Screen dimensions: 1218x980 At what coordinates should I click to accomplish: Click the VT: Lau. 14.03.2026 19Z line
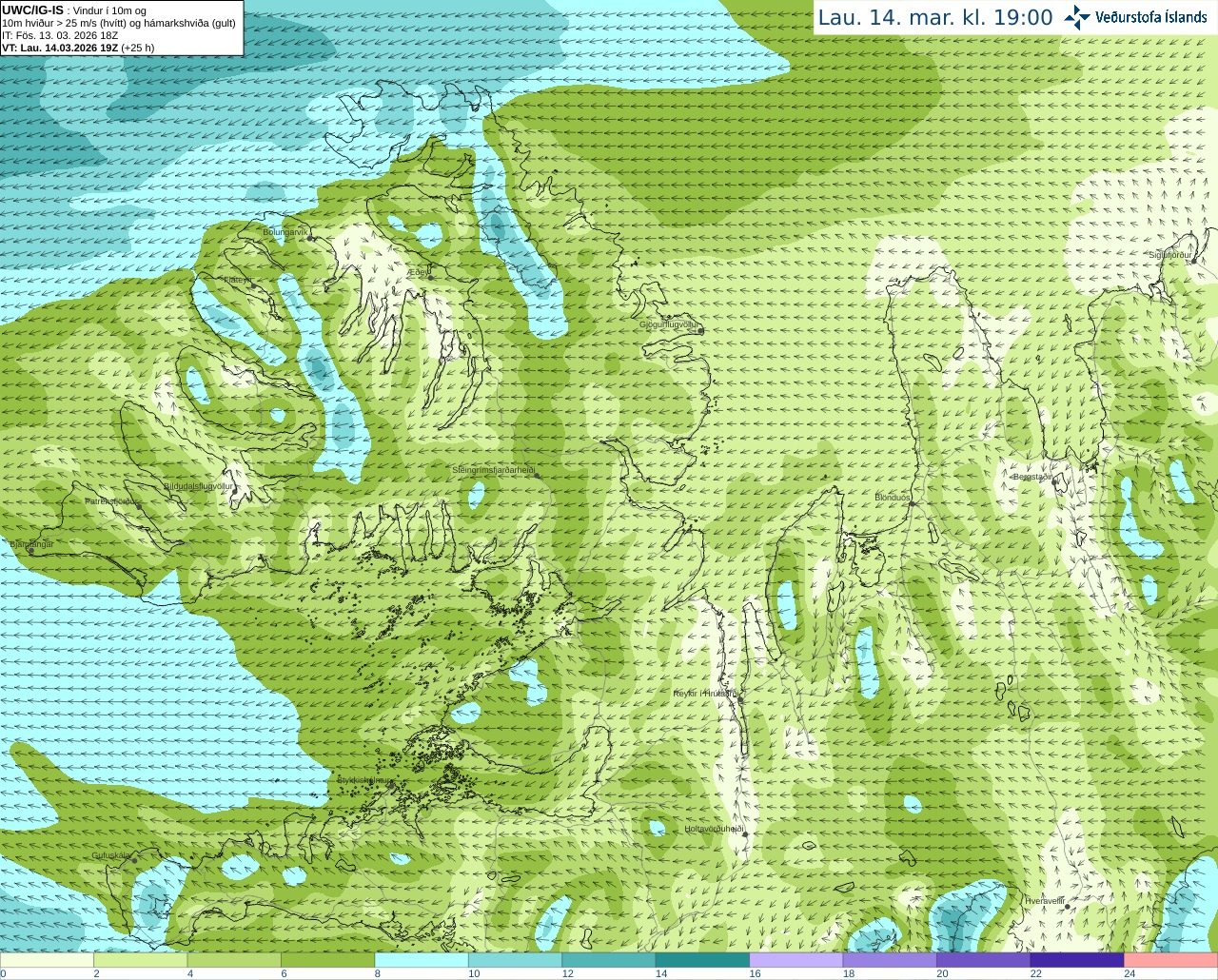(78, 48)
